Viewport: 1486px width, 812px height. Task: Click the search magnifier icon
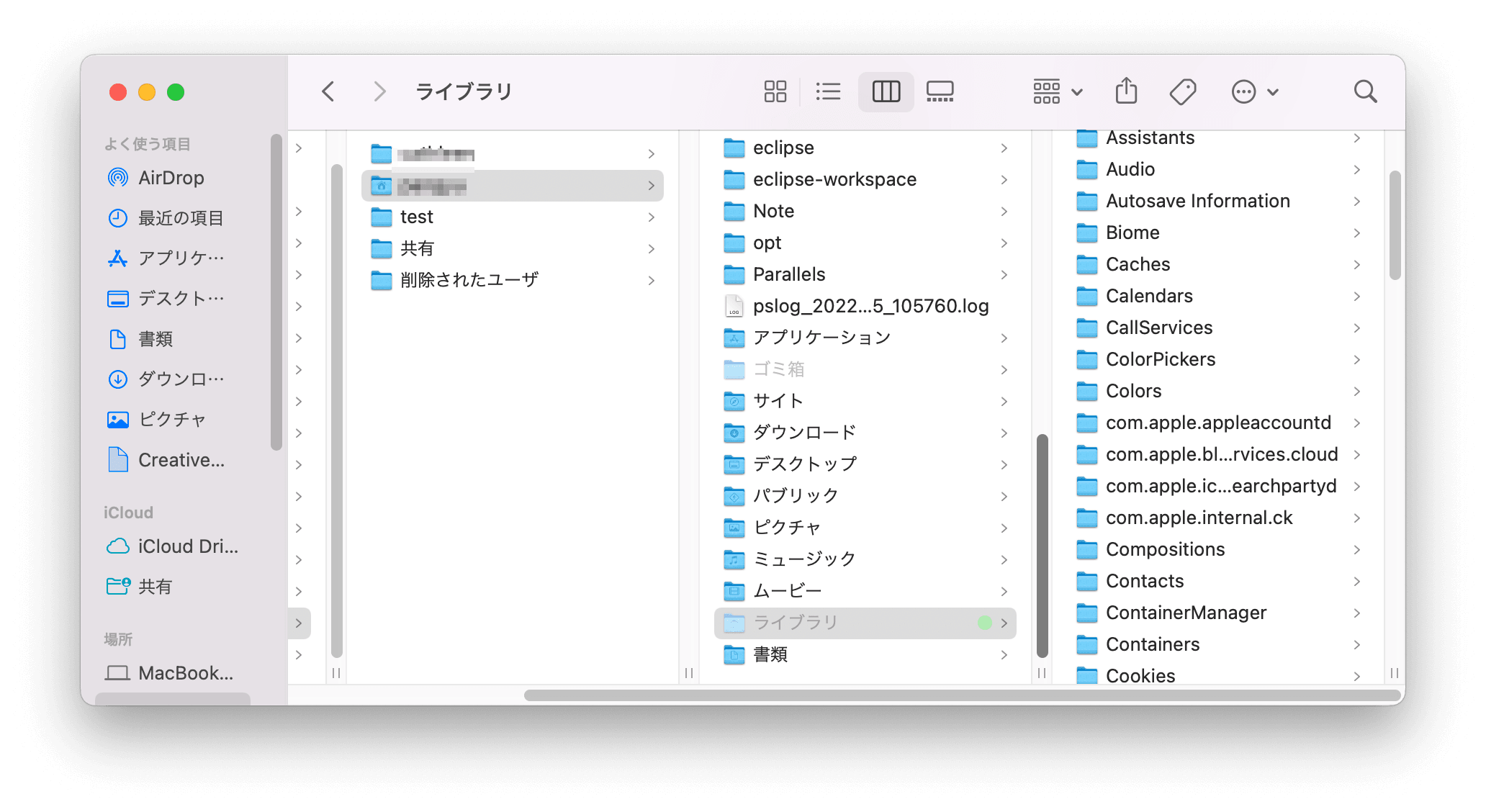coord(1365,91)
